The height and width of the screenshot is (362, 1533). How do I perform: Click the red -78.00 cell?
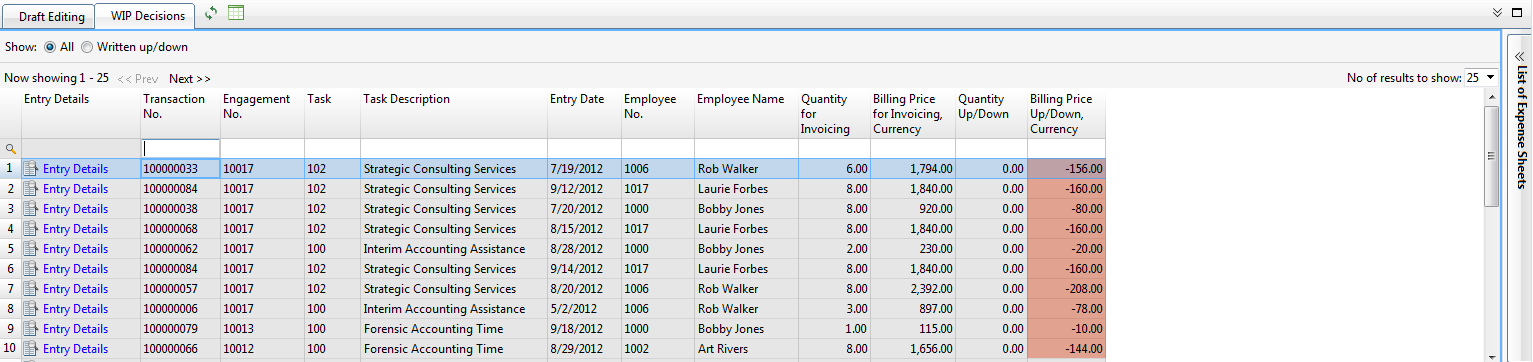coord(1066,309)
